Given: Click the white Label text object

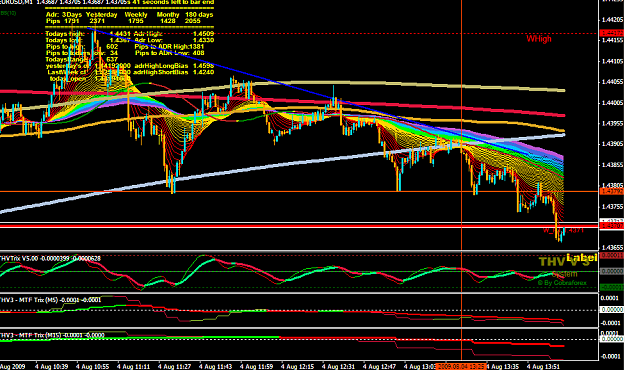Looking at the screenshot, I should (582, 258).
